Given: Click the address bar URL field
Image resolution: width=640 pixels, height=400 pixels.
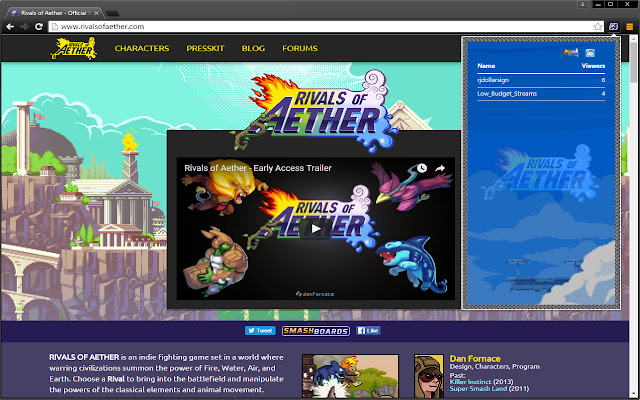Looking at the screenshot, I should click(327, 27).
